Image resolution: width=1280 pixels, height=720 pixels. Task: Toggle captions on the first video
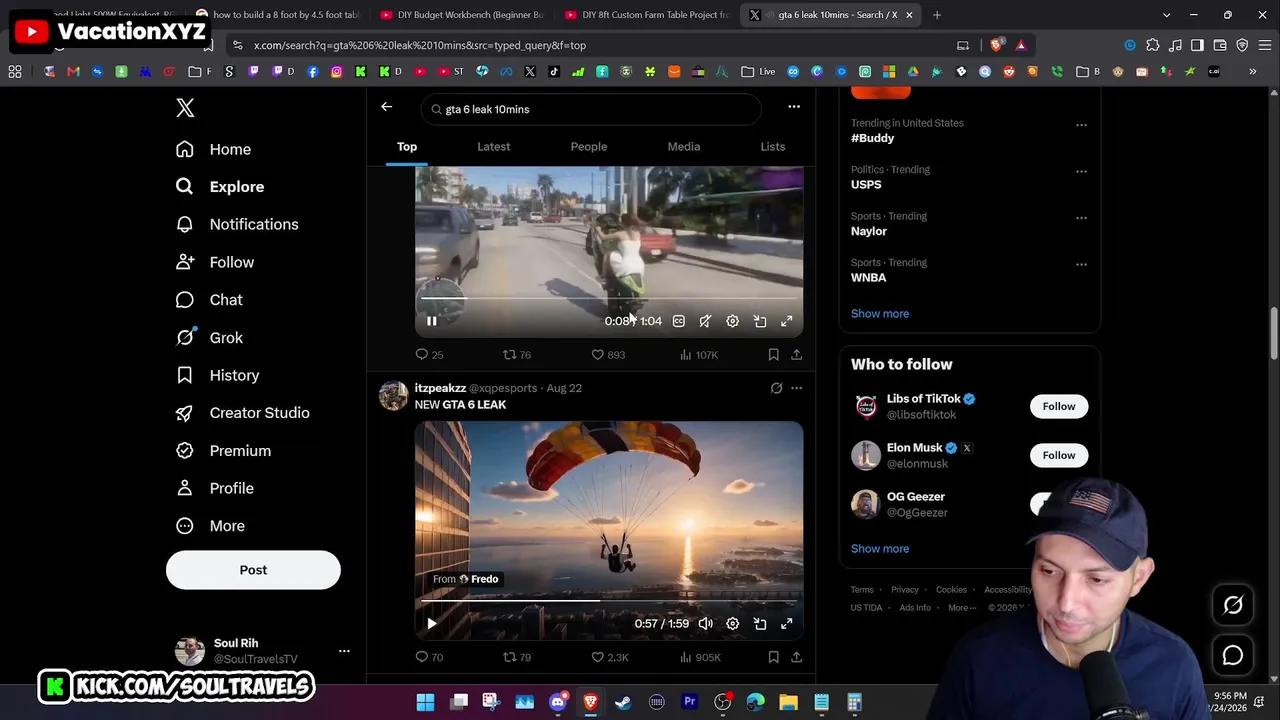pyautogui.click(x=678, y=321)
